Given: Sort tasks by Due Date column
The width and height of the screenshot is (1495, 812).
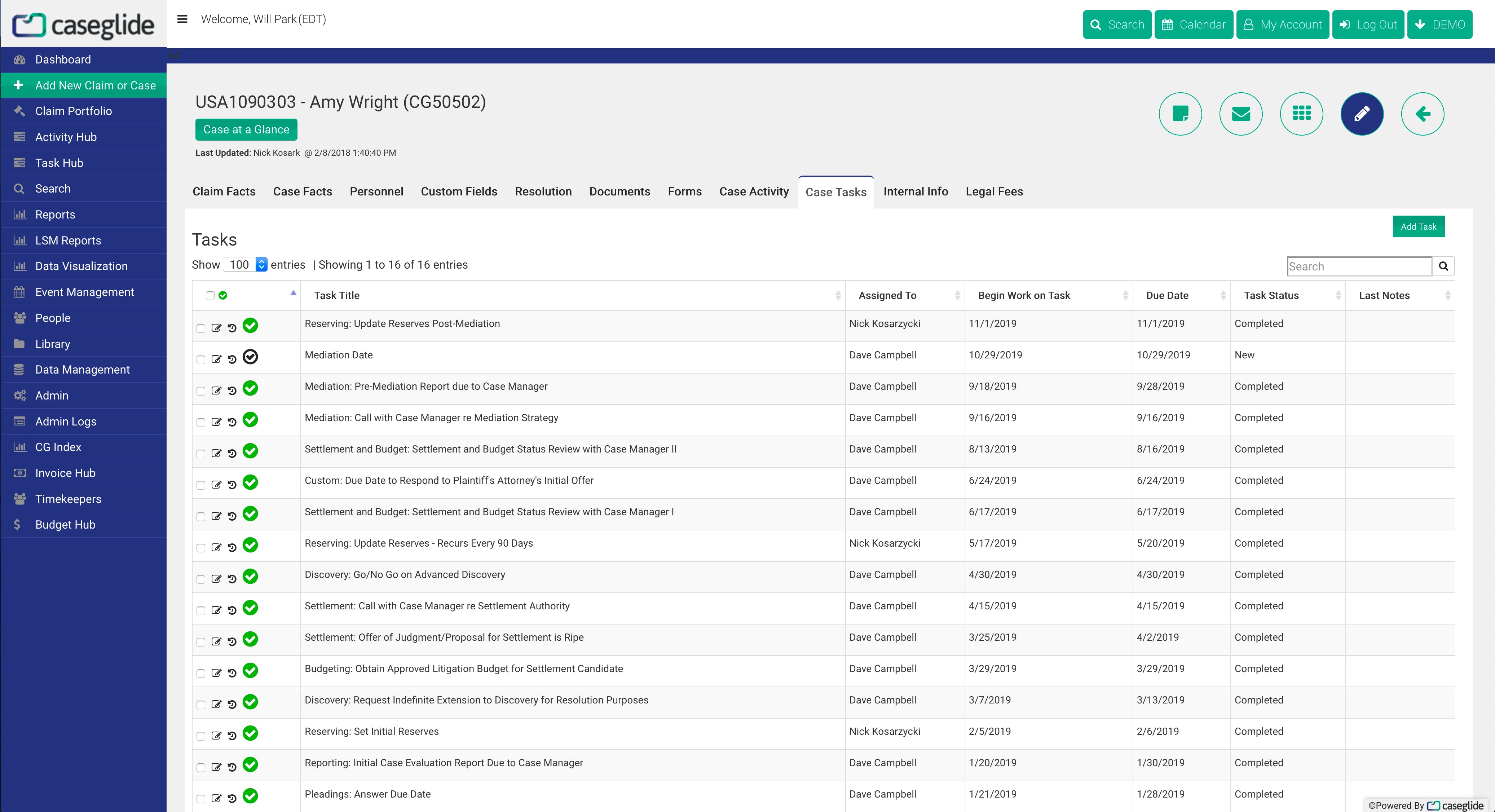Looking at the screenshot, I should pos(1223,295).
